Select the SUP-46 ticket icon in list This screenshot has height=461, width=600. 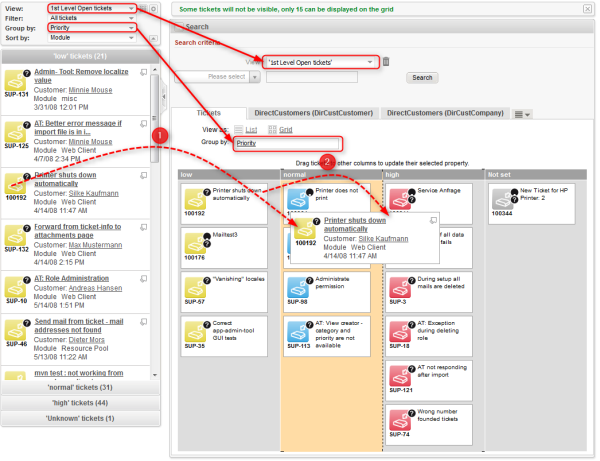15,330
